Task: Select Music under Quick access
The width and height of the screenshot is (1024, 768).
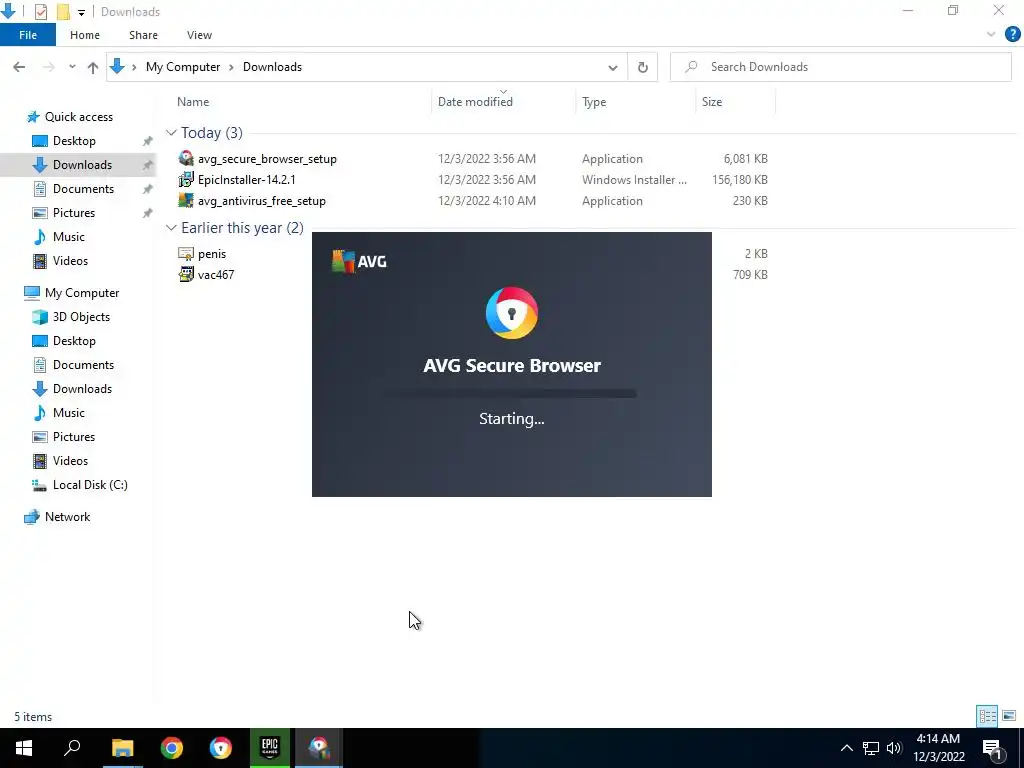Action: click(68, 237)
